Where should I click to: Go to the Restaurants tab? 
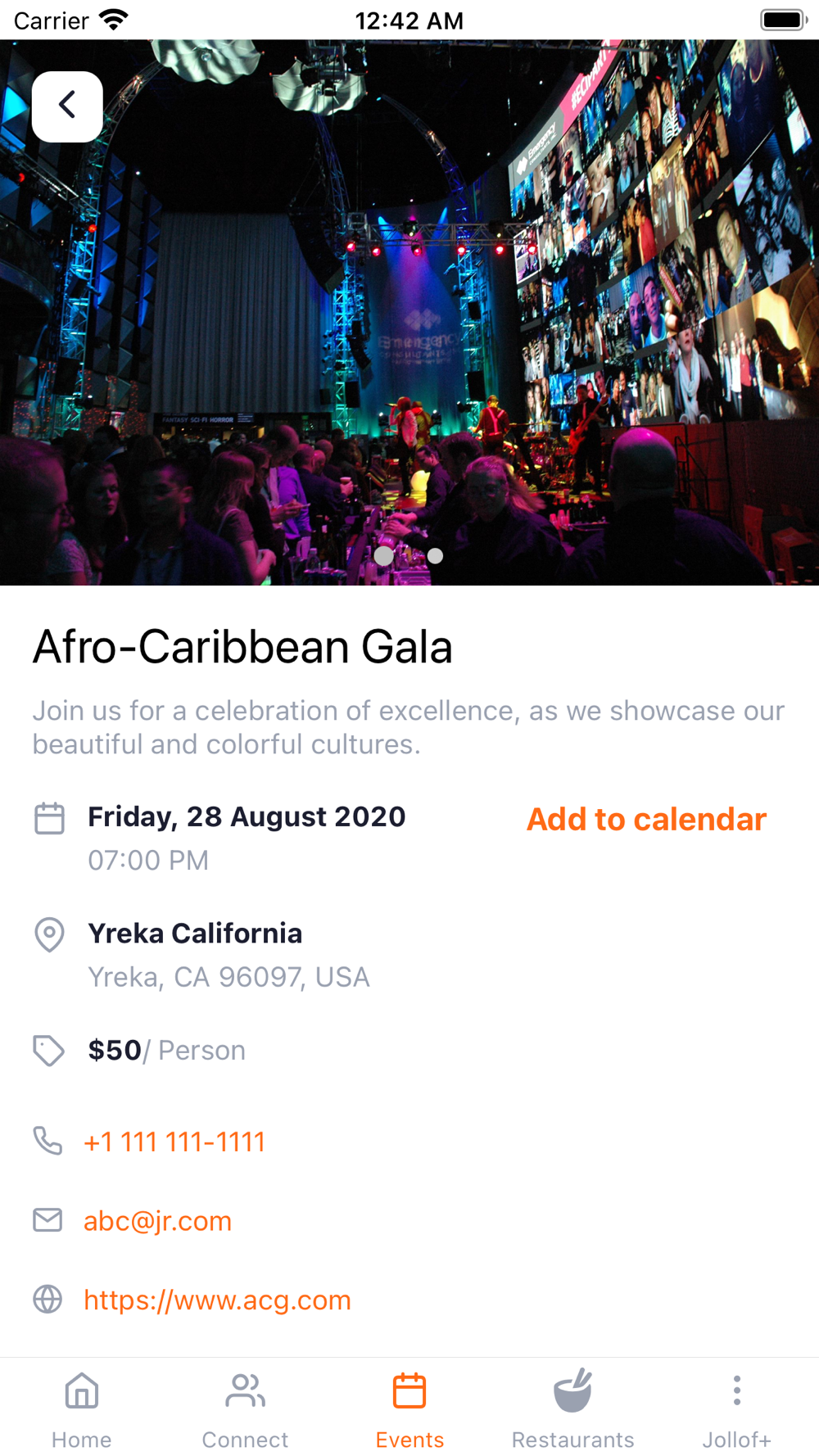(572, 1409)
